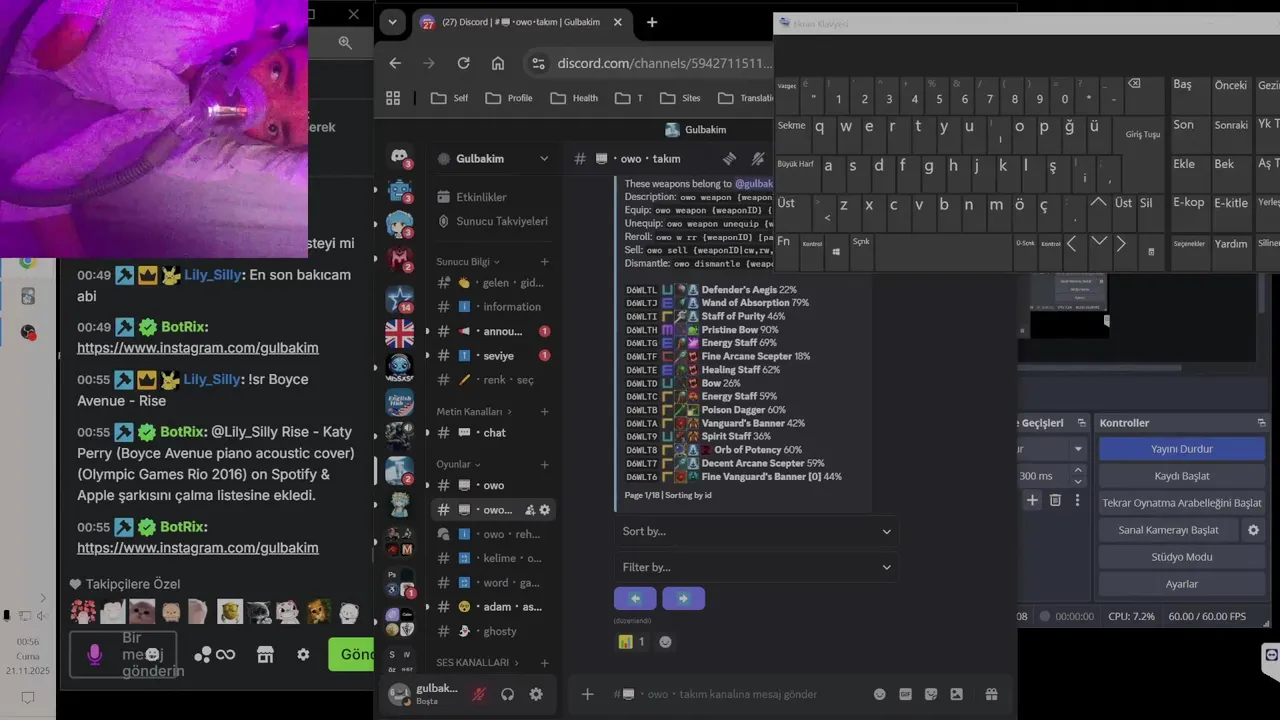Increase transition duration 300 ms stepper
The width and height of the screenshot is (1280, 720).
tap(1078, 470)
